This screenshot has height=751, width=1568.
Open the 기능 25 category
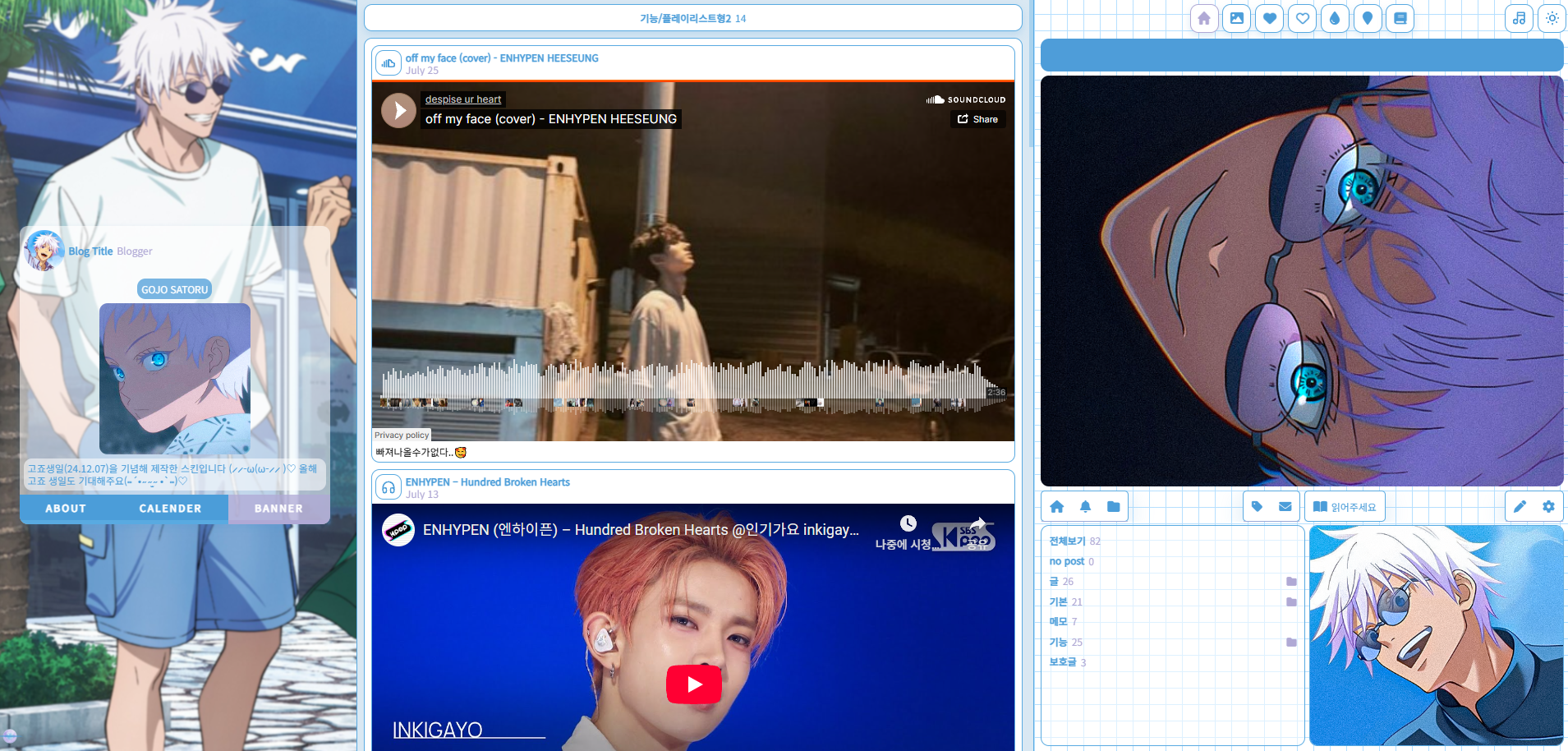pyautogui.click(x=1065, y=642)
